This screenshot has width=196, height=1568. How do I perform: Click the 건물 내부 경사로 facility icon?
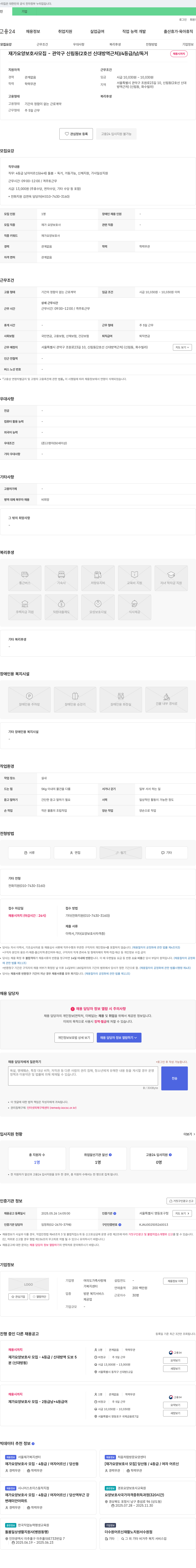166,699
